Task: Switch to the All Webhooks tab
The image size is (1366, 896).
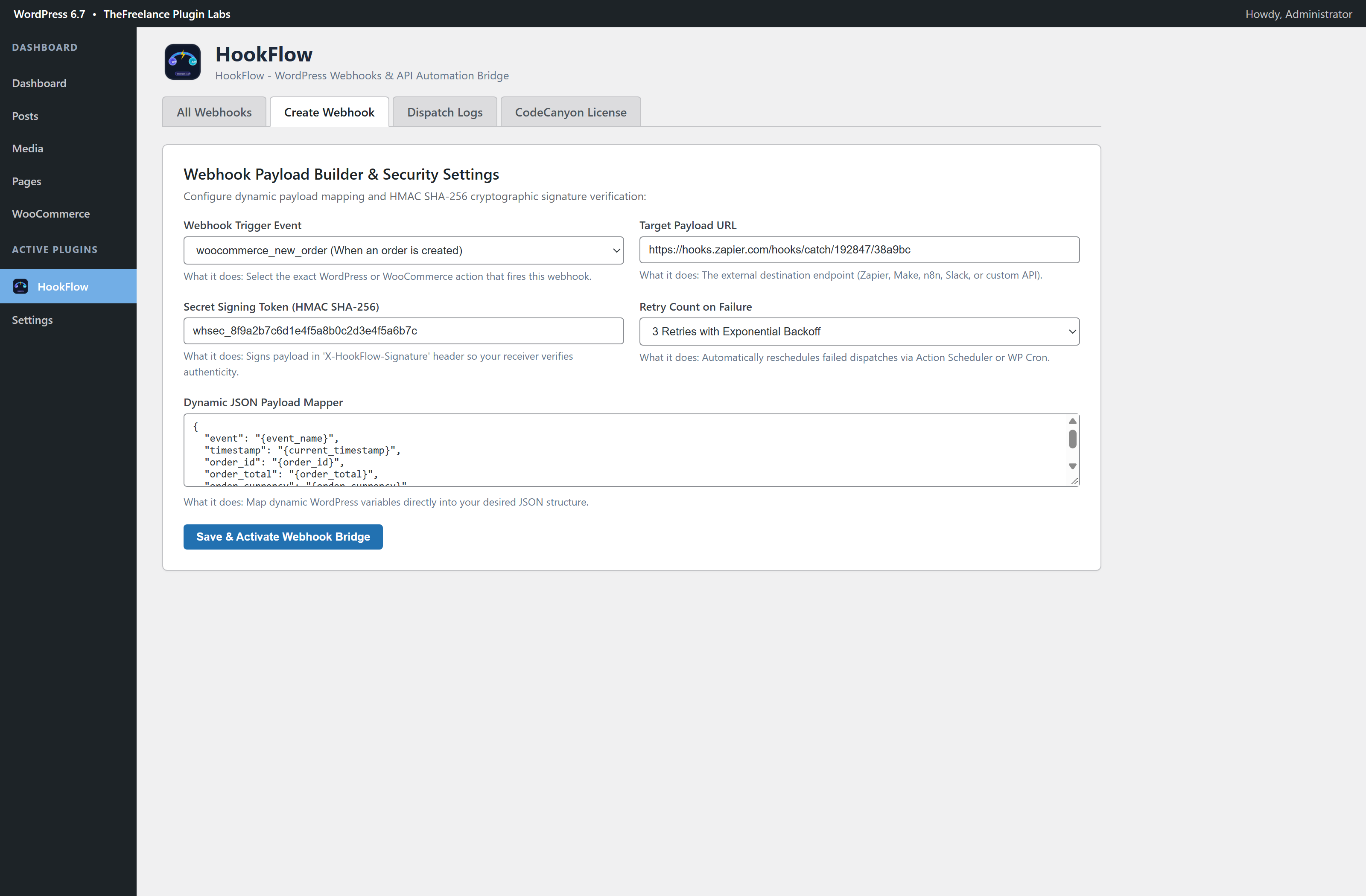Action: click(214, 112)
